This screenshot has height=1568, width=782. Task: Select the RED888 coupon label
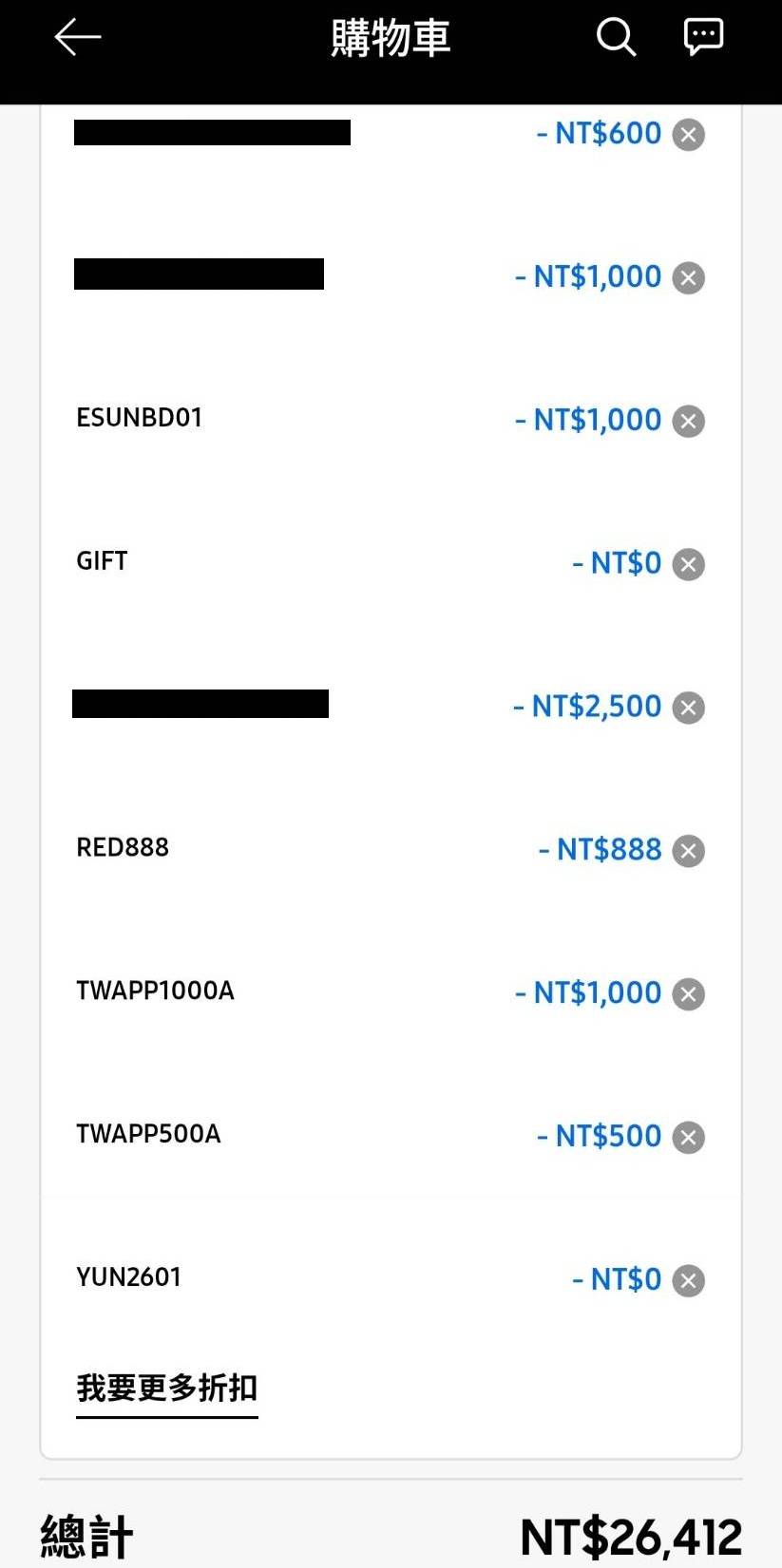pos(123,847)
